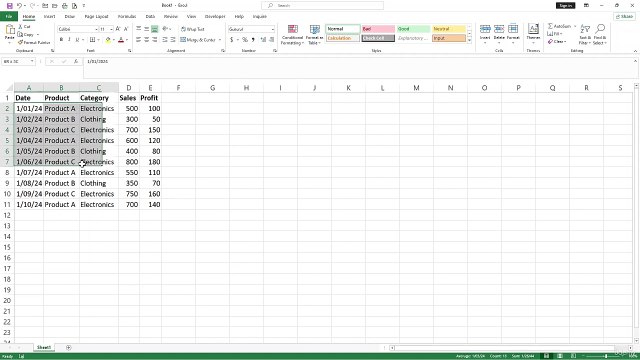The height and width of the screenshot is (360, 640).
Task: Expand the Fill dropdown in Editing group
Action: (x=561, y=34)
